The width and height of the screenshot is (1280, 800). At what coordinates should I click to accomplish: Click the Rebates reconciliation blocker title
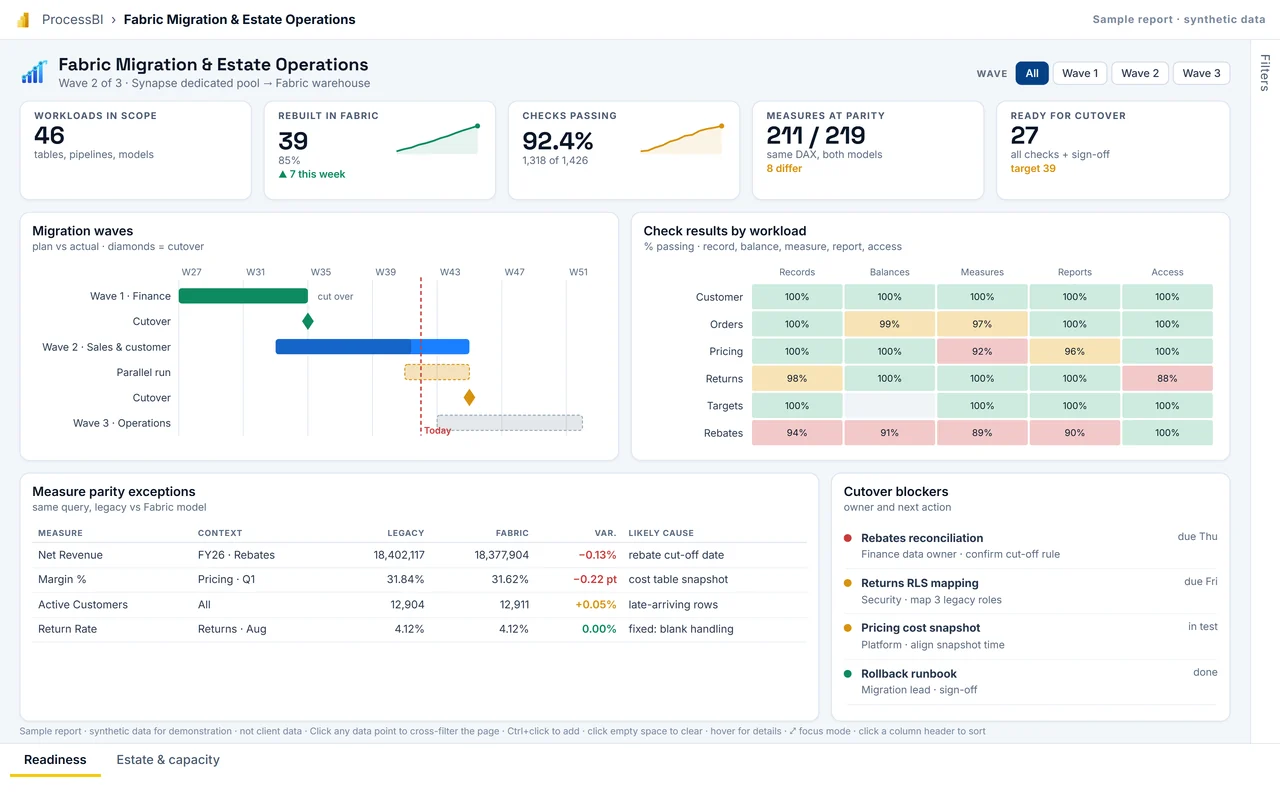coord(922,538)
